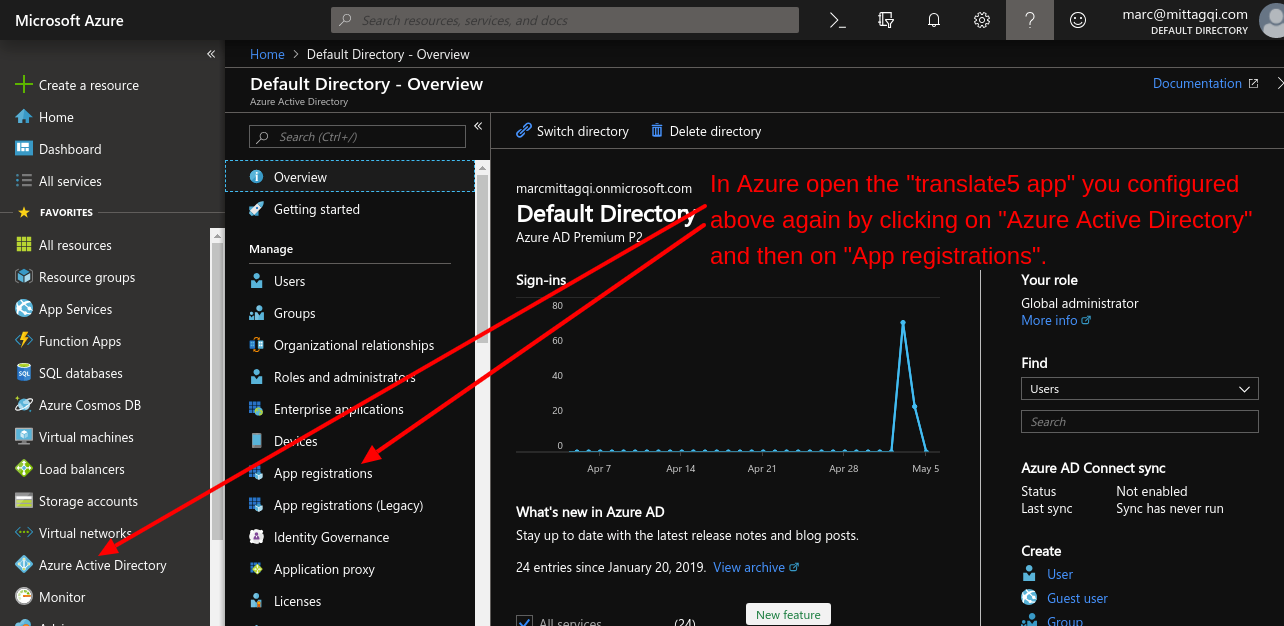Focus the Search resources, services, and docs box
1284x626 pixels.
tap(565, 20)
